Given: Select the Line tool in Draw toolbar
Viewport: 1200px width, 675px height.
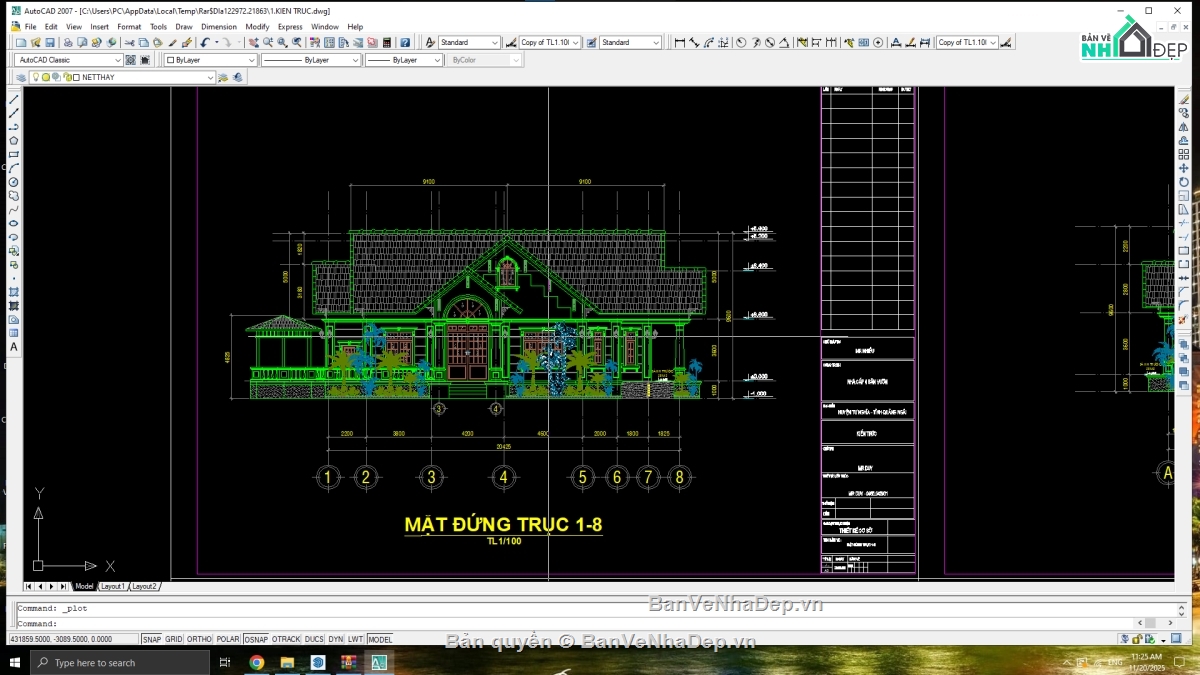Looking at the screenshot, I should pyautogui.click(x=14, y=100).
